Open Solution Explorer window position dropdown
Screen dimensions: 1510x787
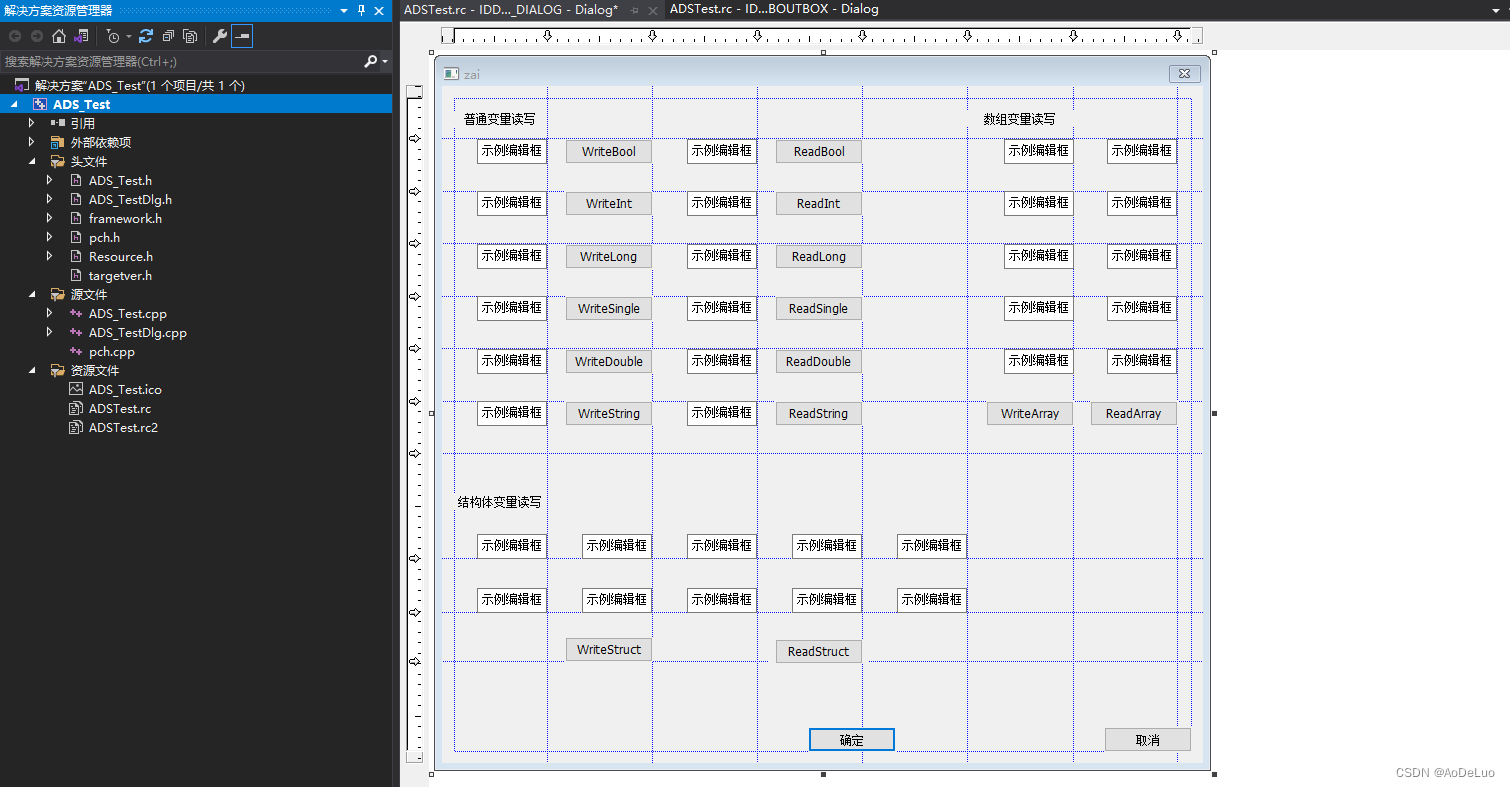(345, 10)
